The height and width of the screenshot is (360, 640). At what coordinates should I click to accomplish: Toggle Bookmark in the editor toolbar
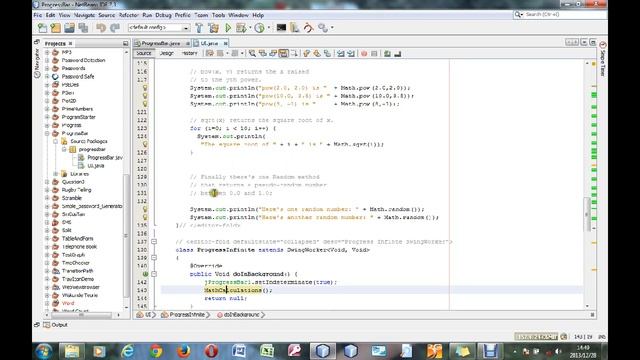(327, 53)
